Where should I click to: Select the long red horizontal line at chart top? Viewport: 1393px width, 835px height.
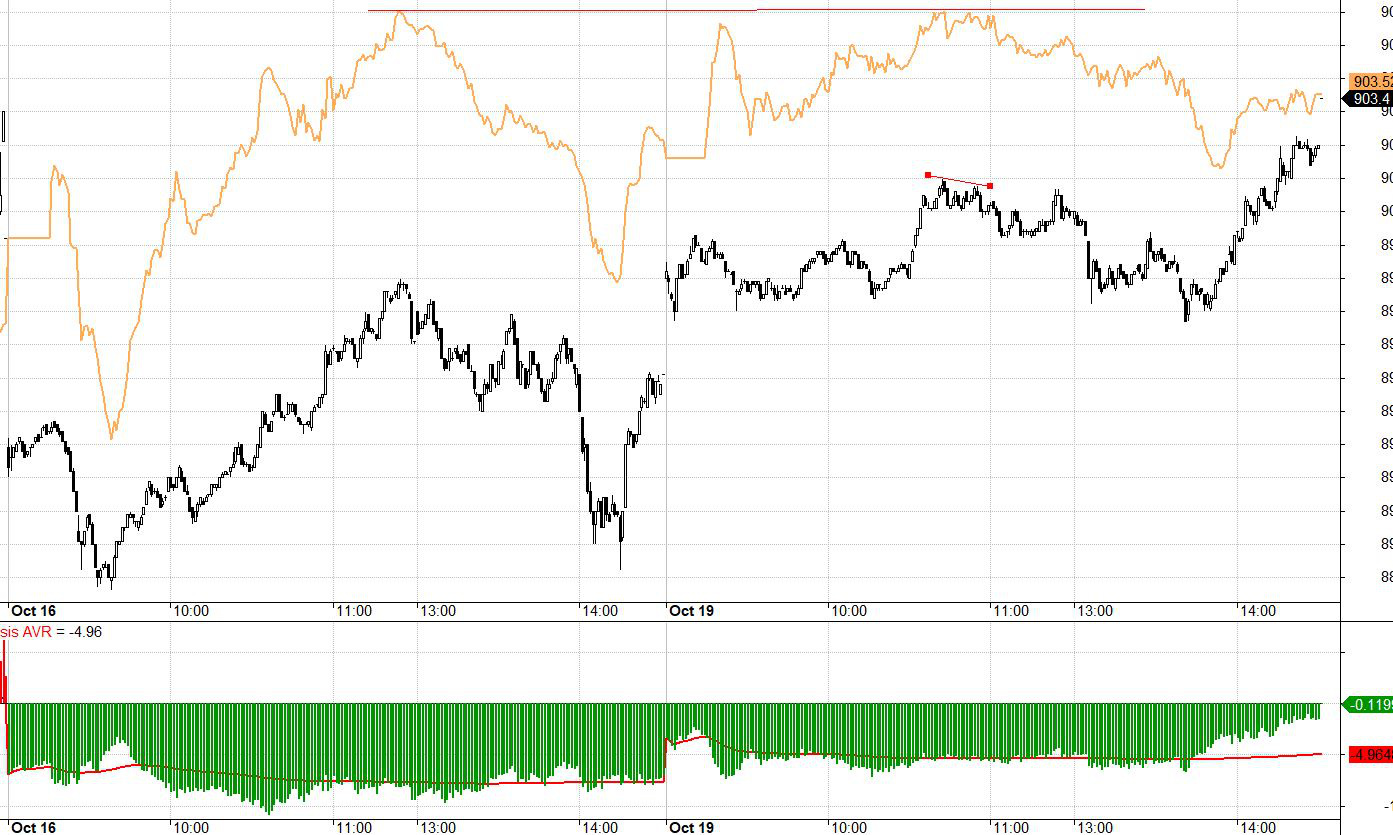tap(756, 10)
